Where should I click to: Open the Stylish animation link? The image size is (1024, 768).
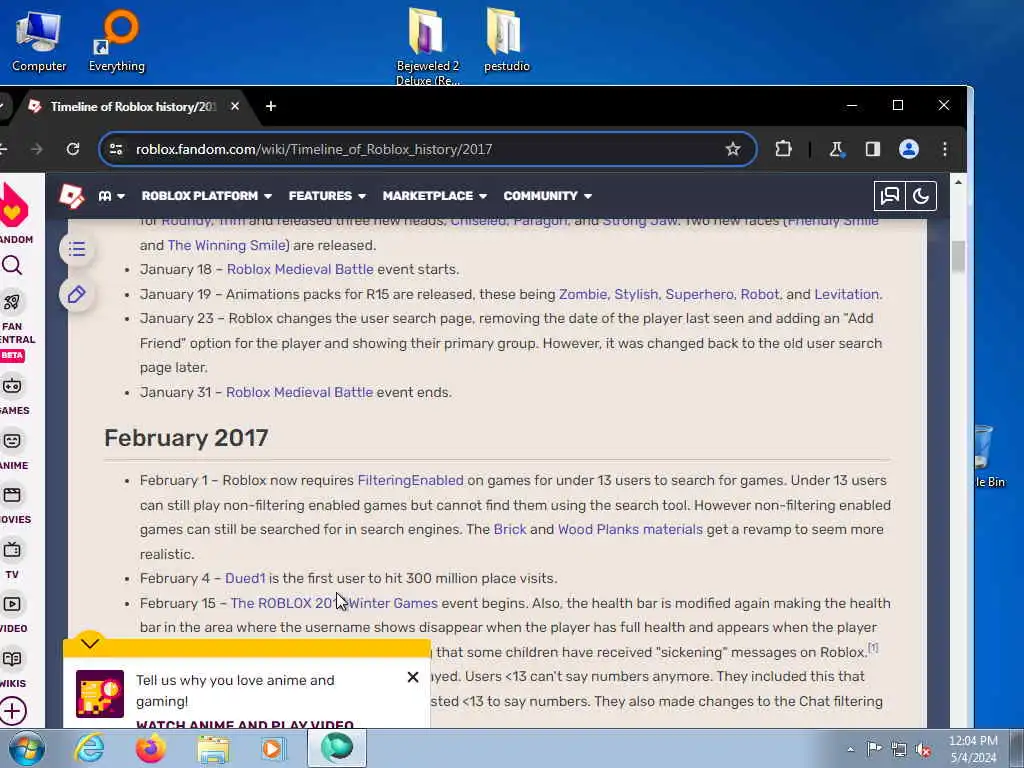pyautogui.click(x=636, y=294)
